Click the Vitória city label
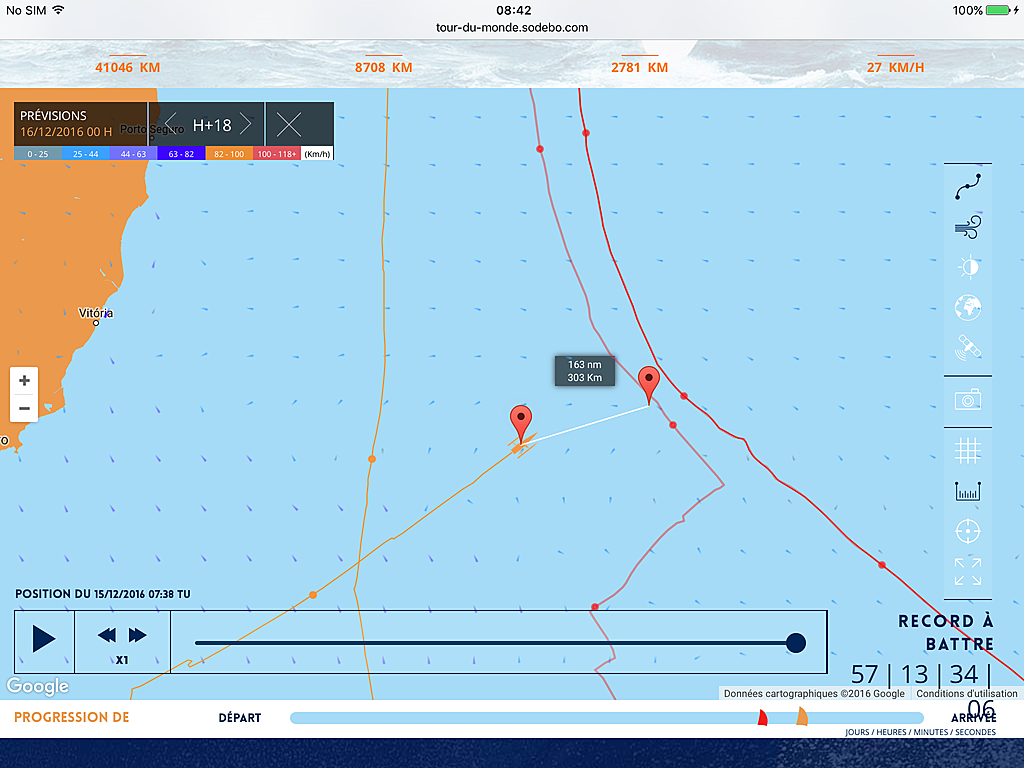Screen dimensions: 1024x768 (x=95, y=313)
